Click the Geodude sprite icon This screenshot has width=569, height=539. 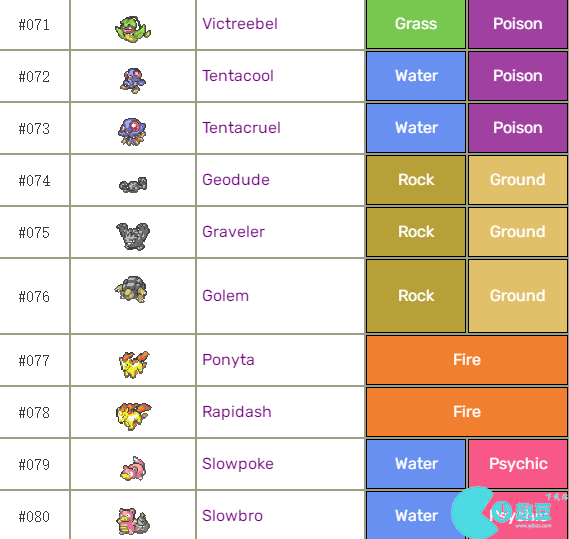[133, 185]
